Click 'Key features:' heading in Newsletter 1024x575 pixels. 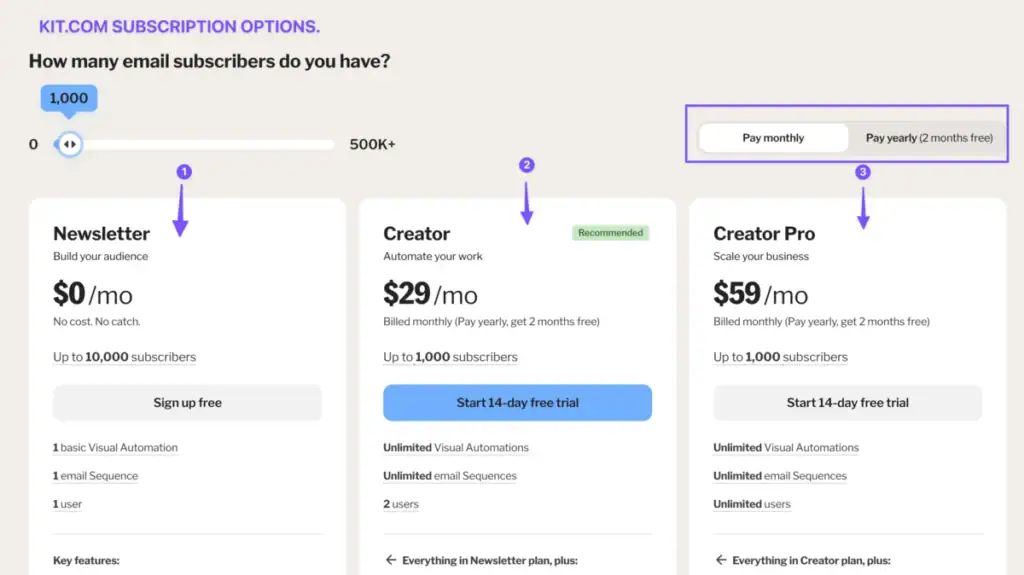(86, 560)
